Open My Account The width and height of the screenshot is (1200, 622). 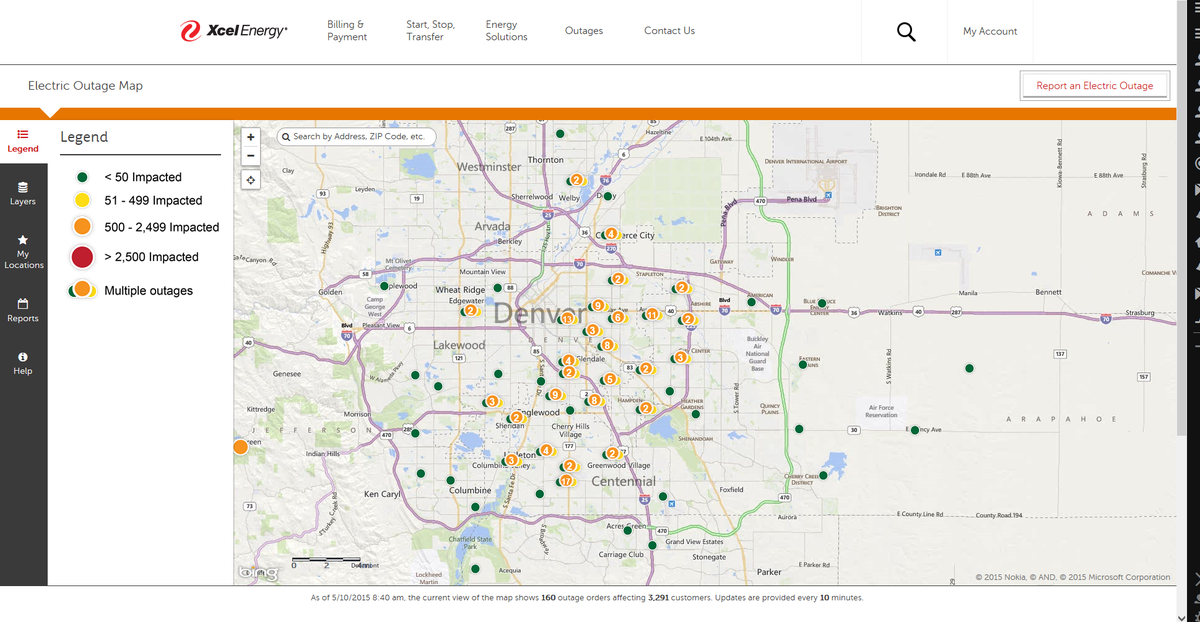tap(989, 31)
